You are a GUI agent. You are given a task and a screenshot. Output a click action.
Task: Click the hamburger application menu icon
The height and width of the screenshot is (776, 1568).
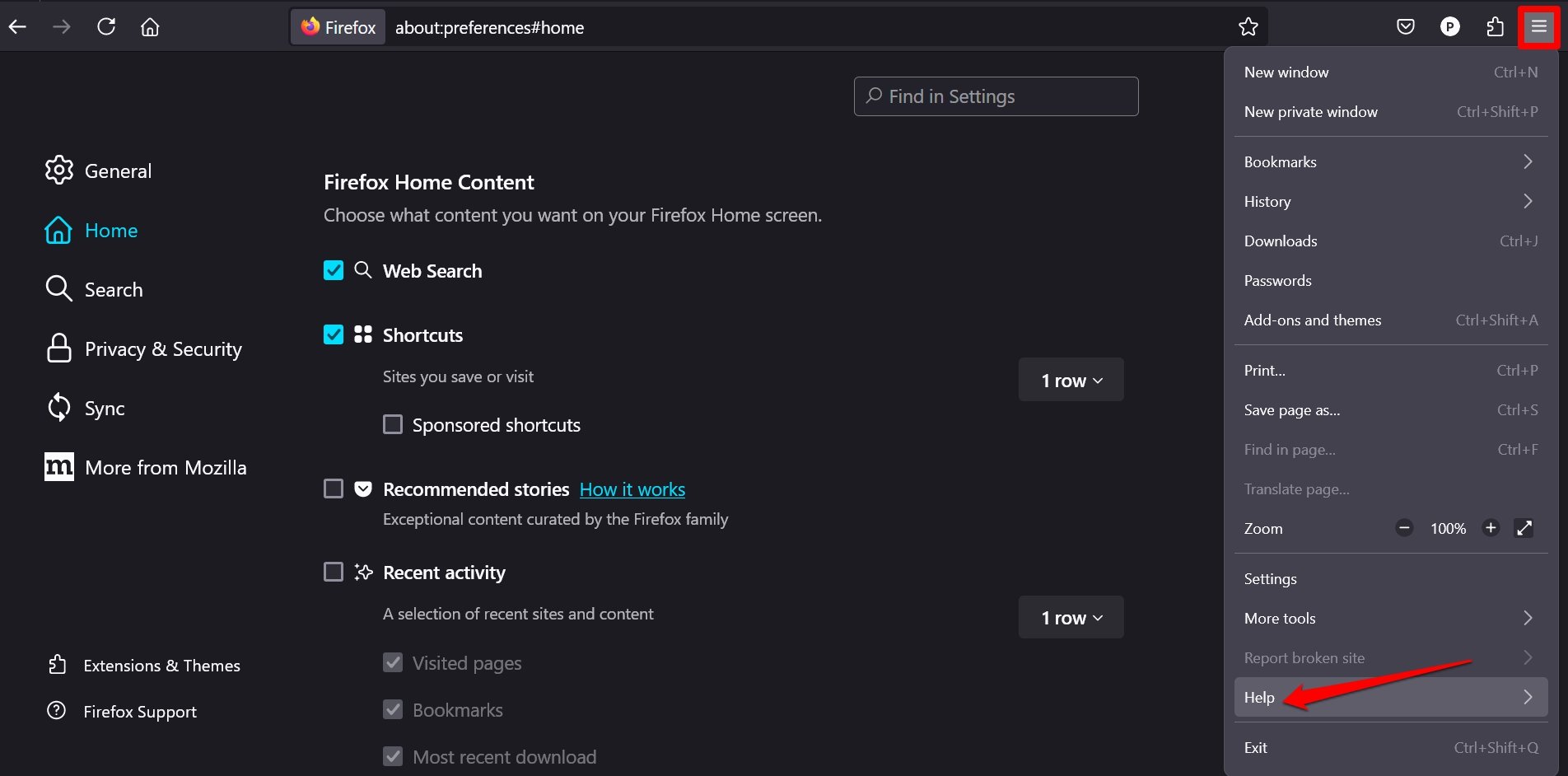point(1538,27)
